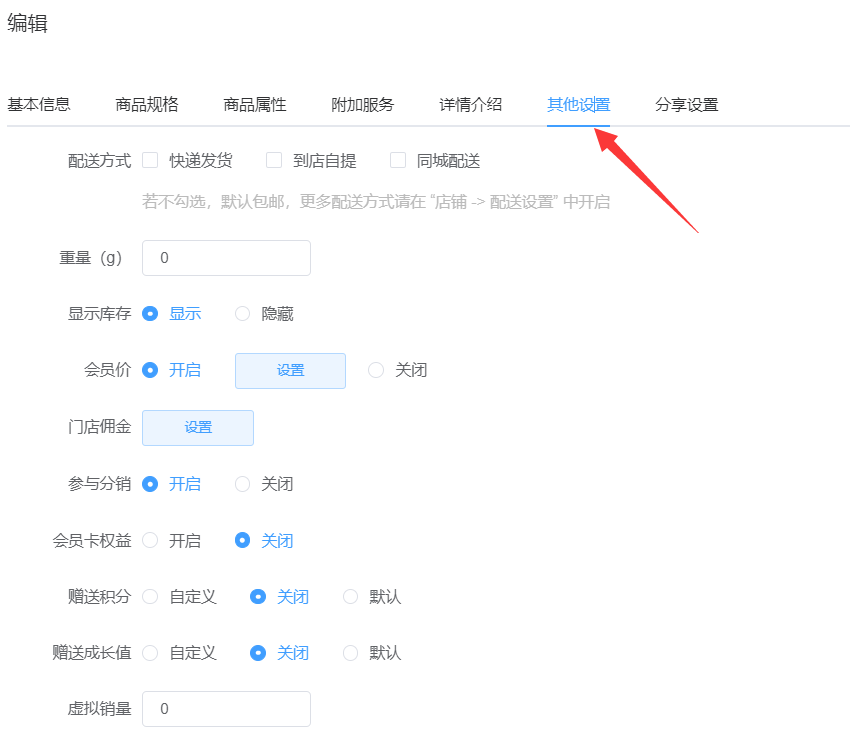This screenshot has width=850, height=748.
Task: Select 默认 for 赠送积分
Action: [351, 597]
